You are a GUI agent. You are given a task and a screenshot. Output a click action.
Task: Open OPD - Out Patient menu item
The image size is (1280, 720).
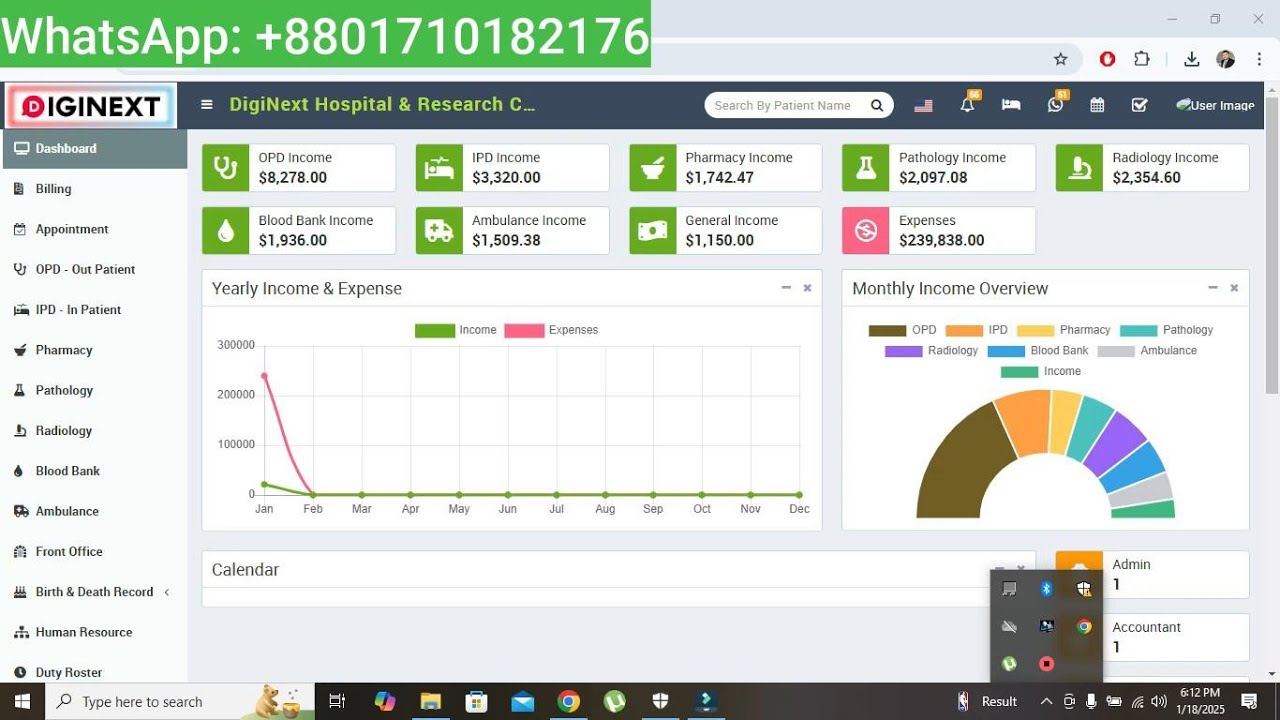click(94, 269)
